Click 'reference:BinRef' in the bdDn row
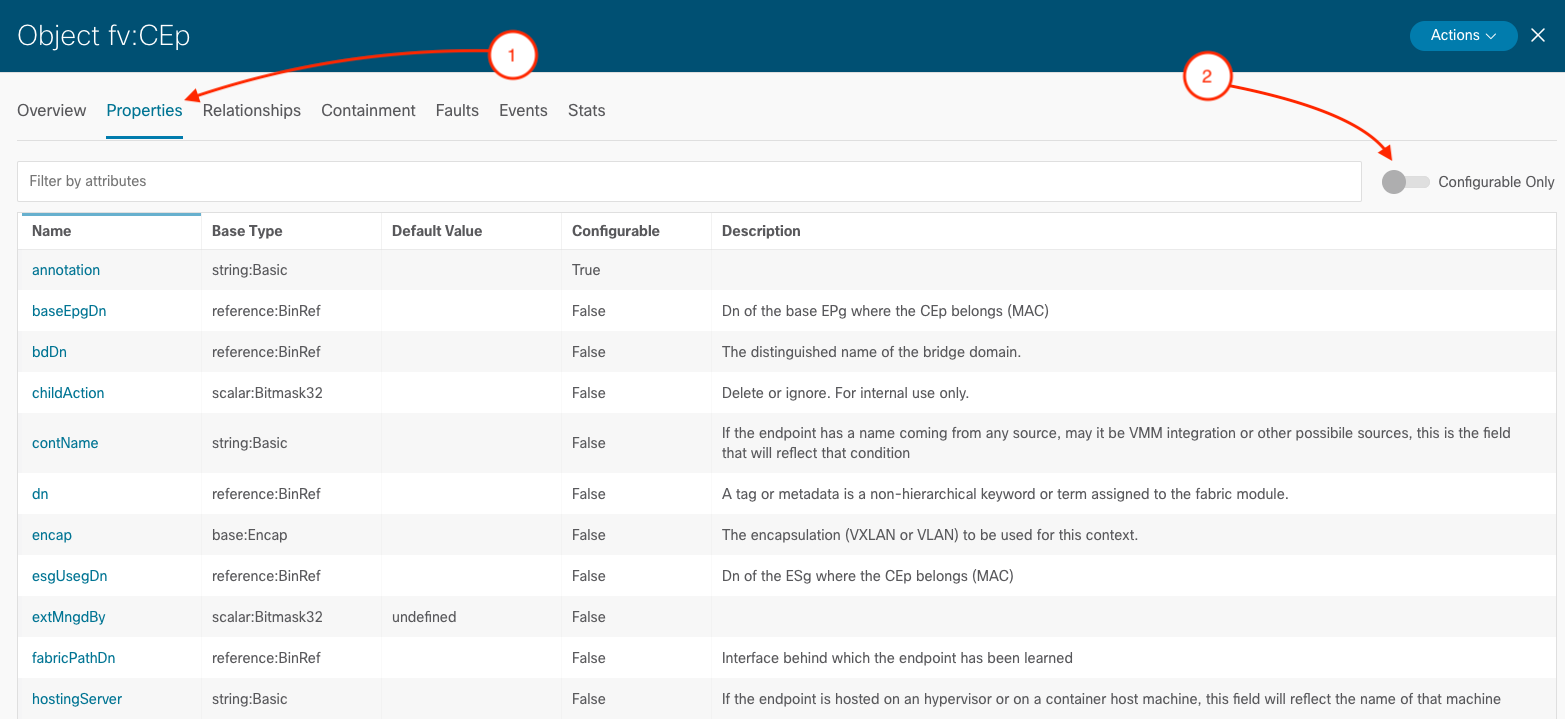Image resolution: width=1565 pixels, height=719 pixels. point(266,352)
